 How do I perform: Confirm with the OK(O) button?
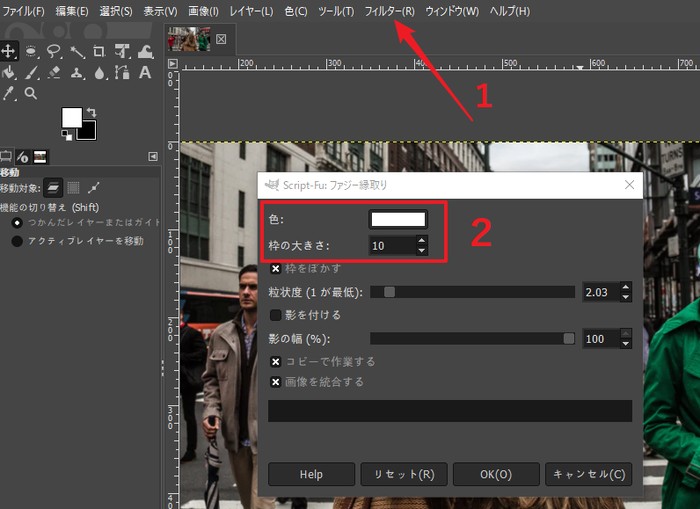pos(496,474)
